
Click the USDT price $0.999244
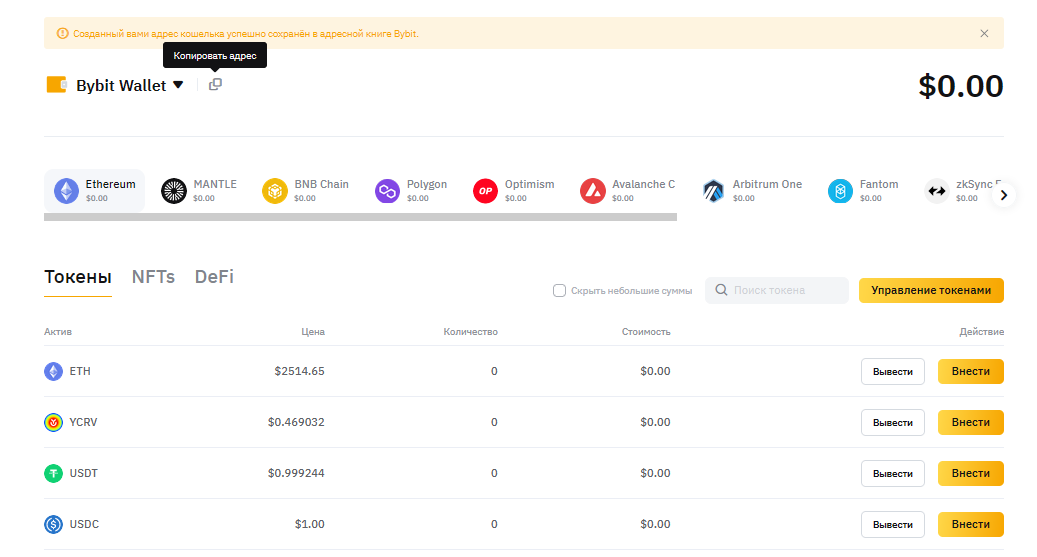(x=296, y=473)
